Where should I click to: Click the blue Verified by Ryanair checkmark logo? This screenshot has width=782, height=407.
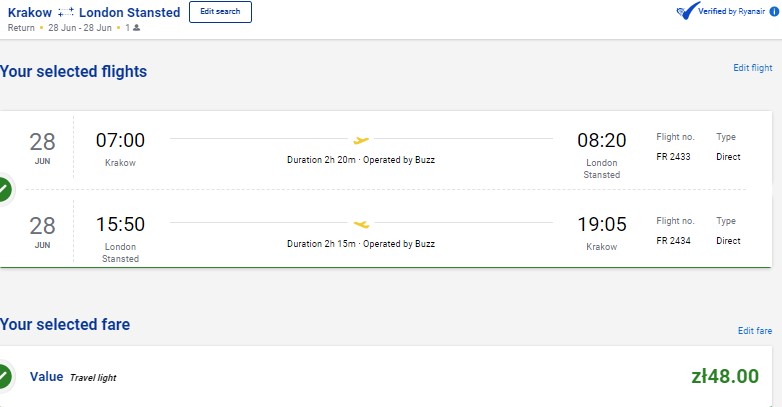[688, 11]
